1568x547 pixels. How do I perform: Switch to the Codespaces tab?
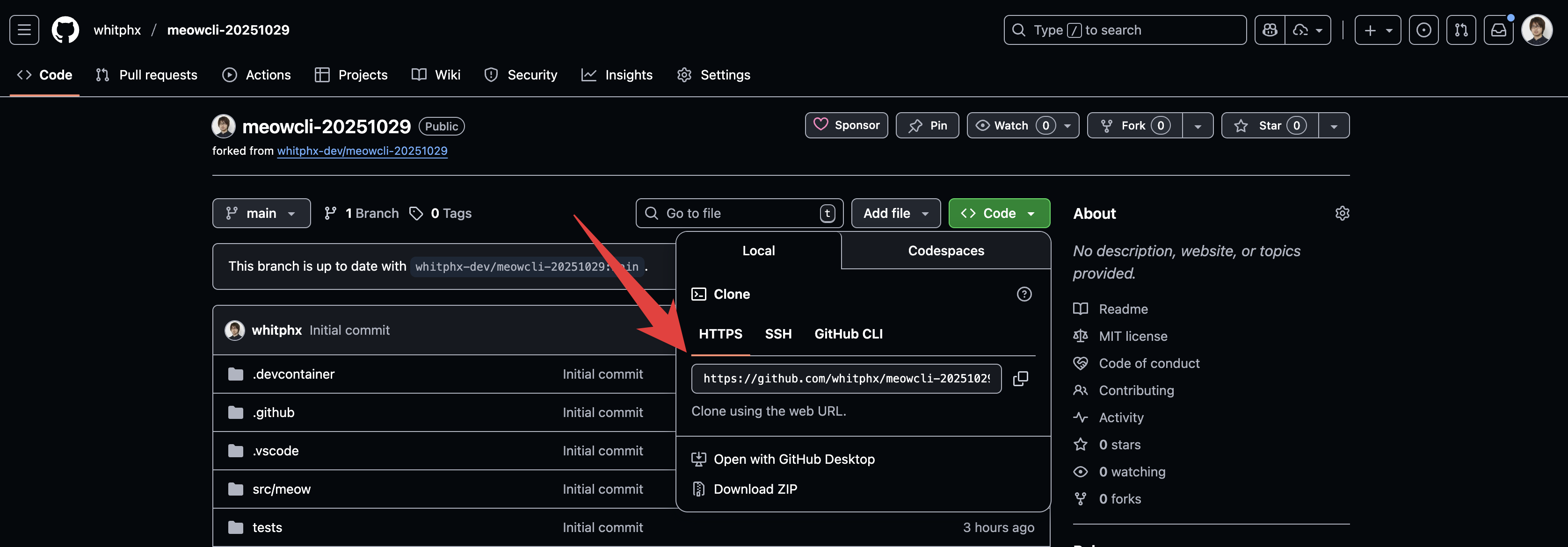[946, 251]
